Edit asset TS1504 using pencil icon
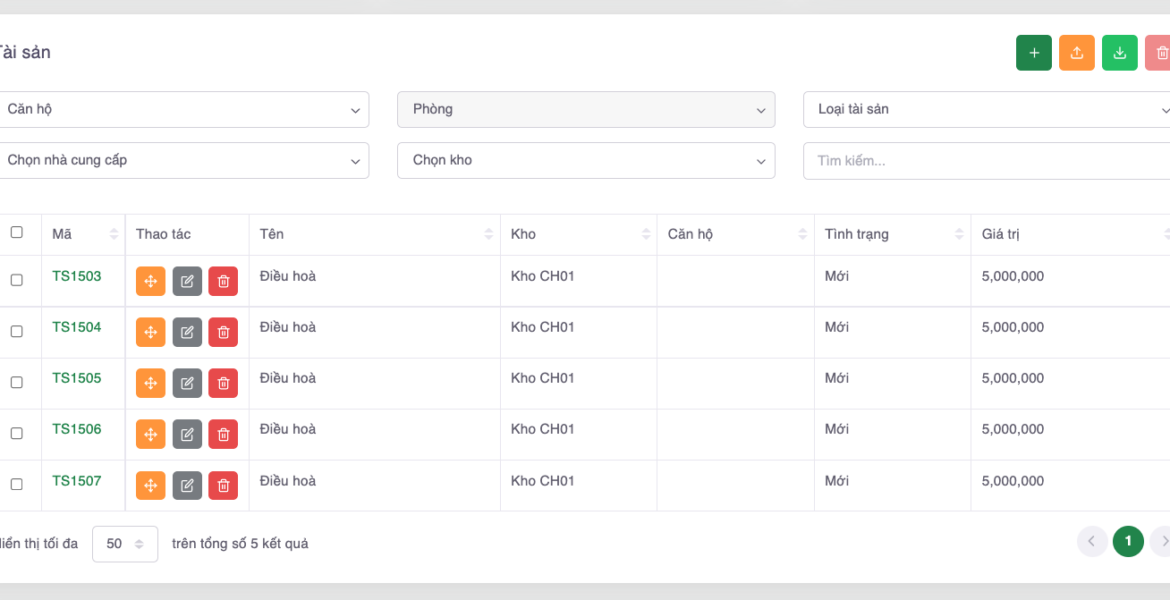 (x=187, y=333)
